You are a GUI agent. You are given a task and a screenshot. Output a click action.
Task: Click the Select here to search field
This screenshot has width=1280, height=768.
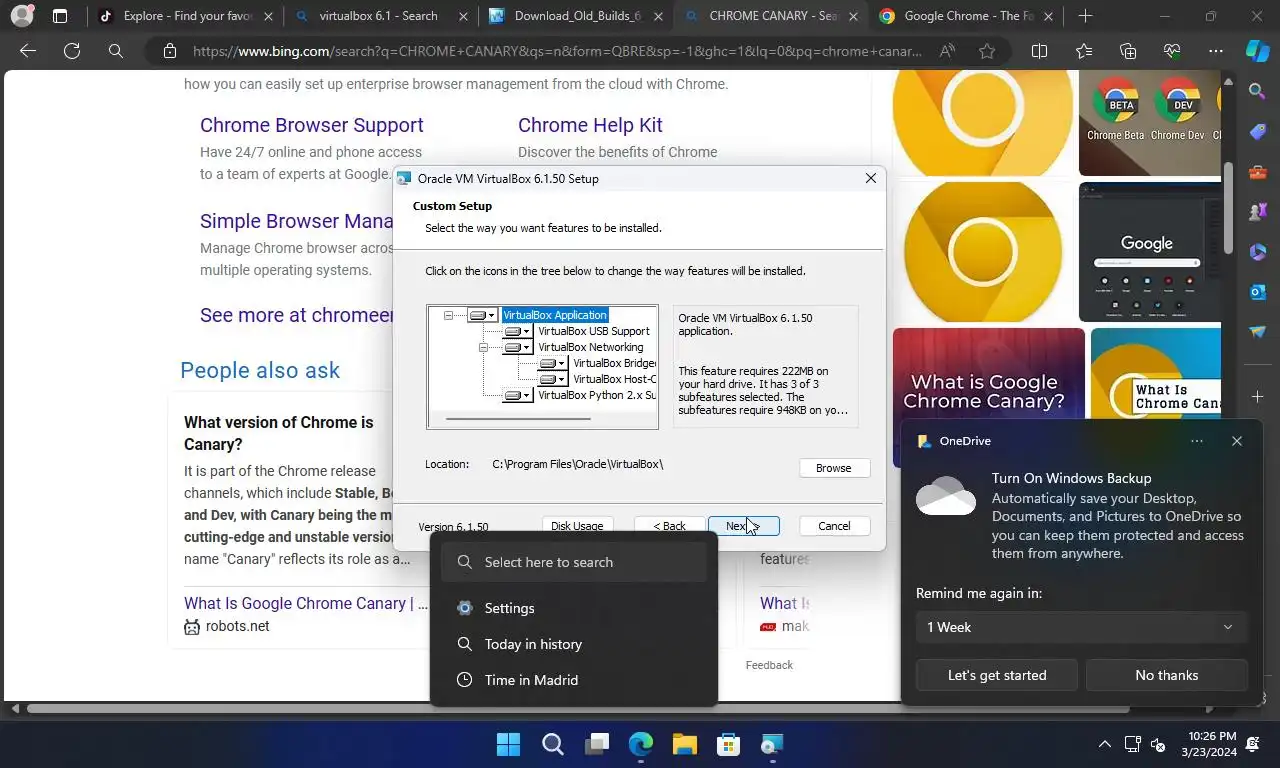[x=574, y=562]
